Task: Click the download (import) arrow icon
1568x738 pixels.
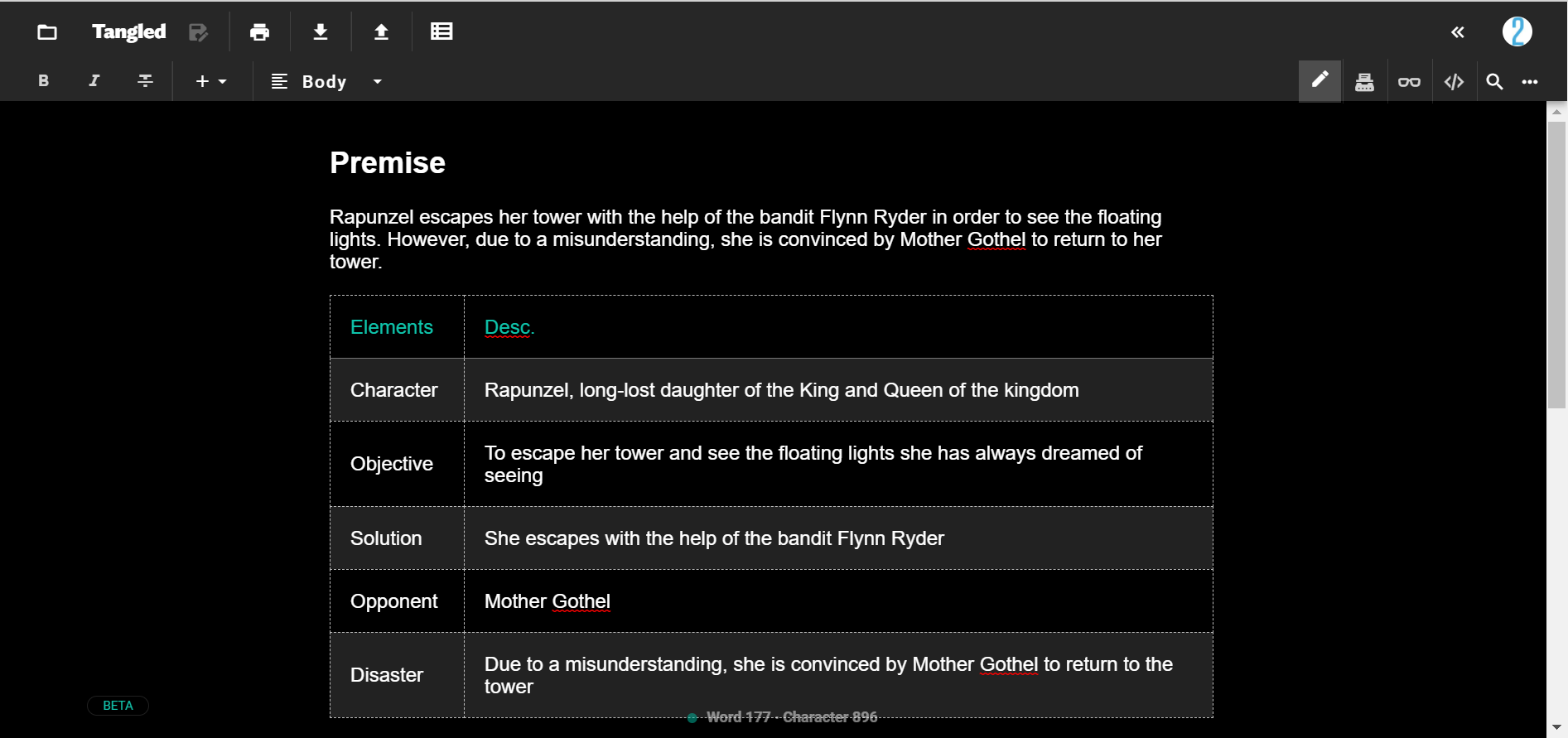Action: click(321, 32)
